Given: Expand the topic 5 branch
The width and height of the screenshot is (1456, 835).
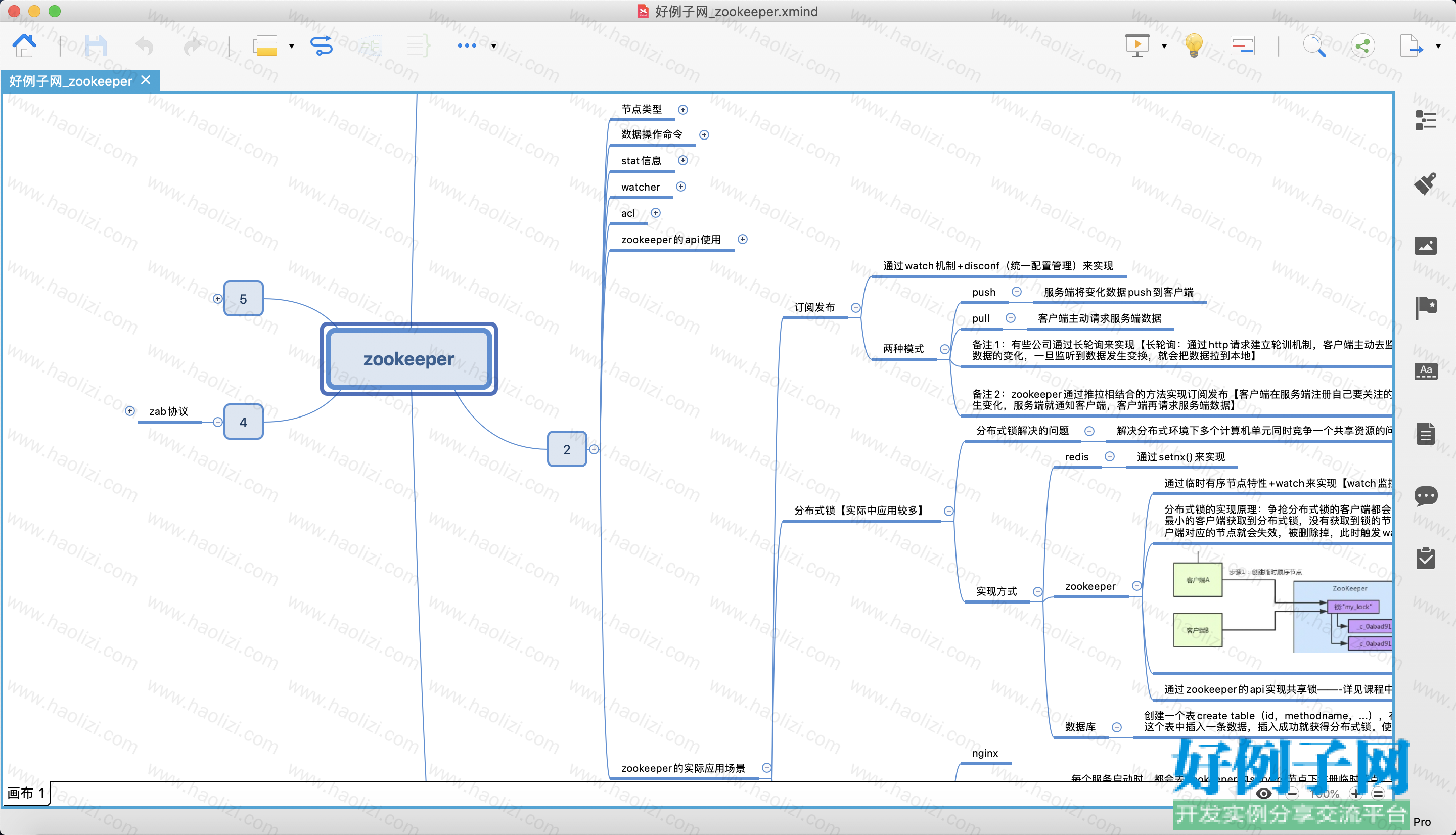Looking at the screenshot, I should click(x=217, y=299).
